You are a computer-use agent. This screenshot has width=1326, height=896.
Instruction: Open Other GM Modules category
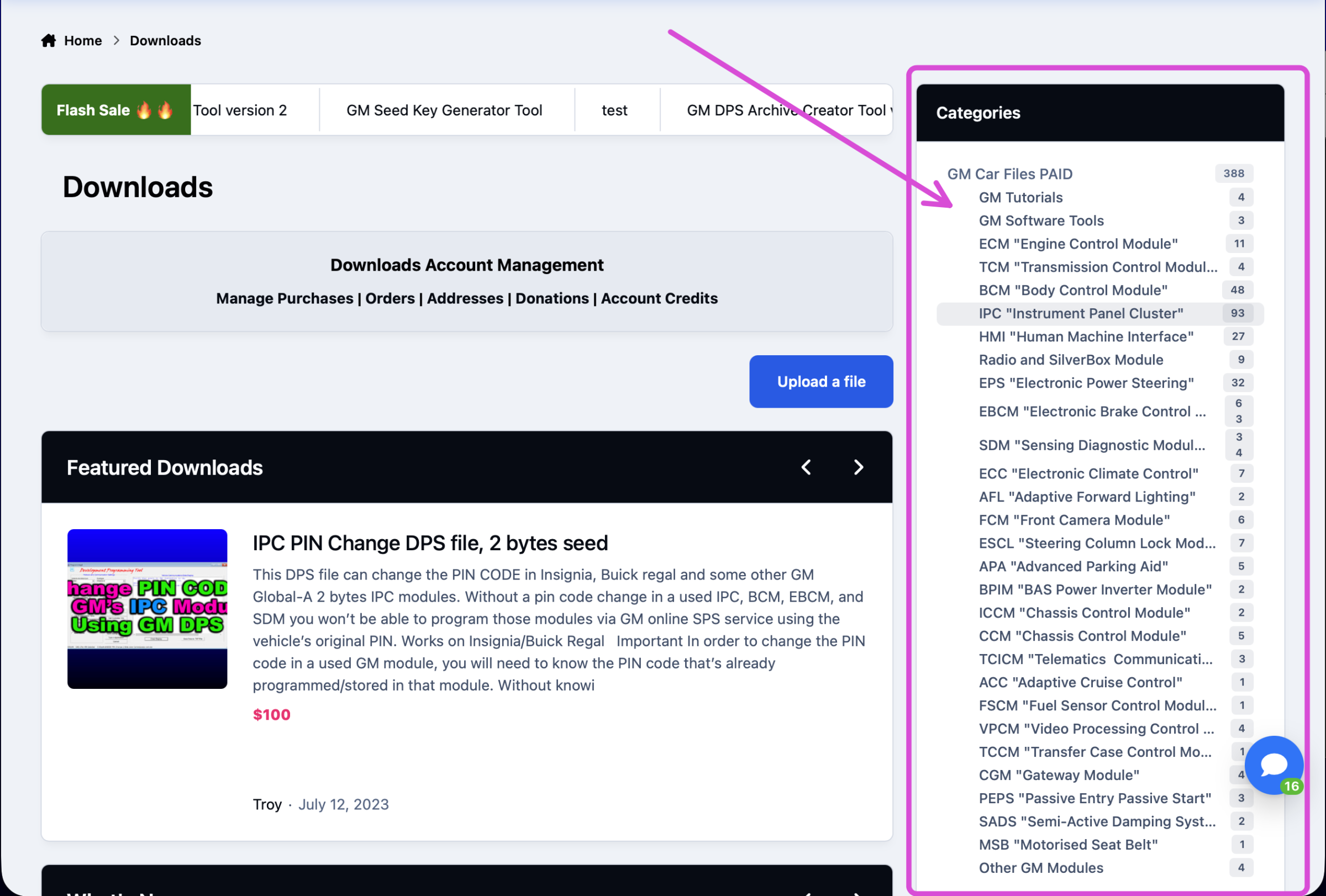click(x=1041, y=867)
